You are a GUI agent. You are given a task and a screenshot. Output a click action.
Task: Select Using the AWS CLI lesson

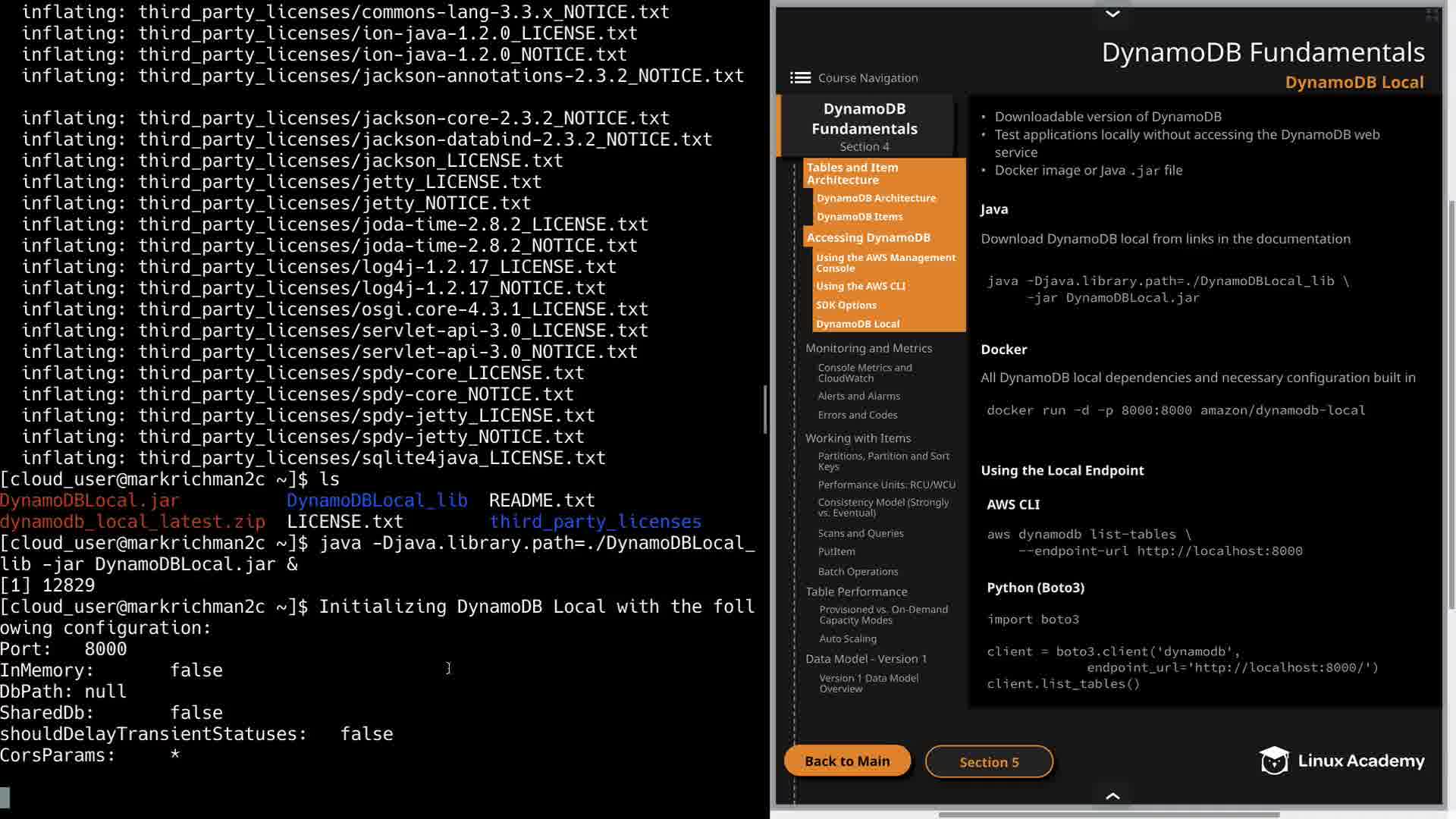861,286
